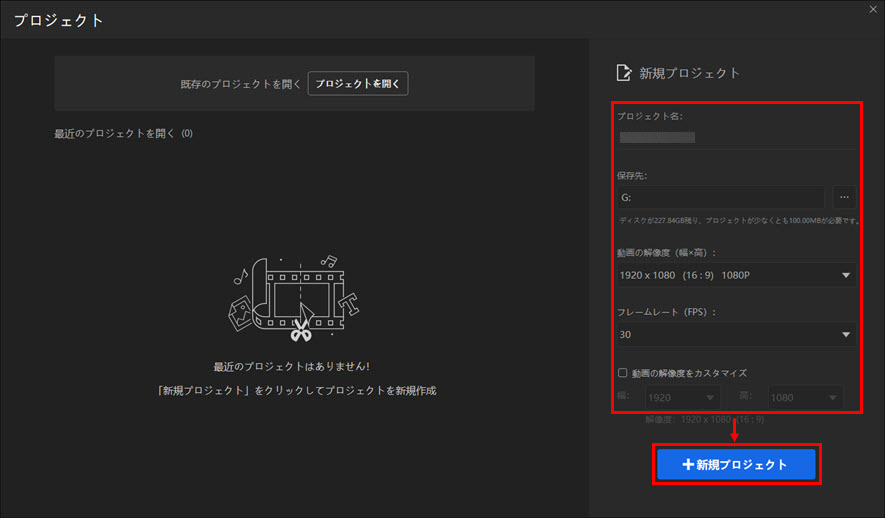Image resolution: width=885 pixels, height=518 pixels.
Task: Click the blue 新規プロジェクト button
Action: (x=736, y=465)
